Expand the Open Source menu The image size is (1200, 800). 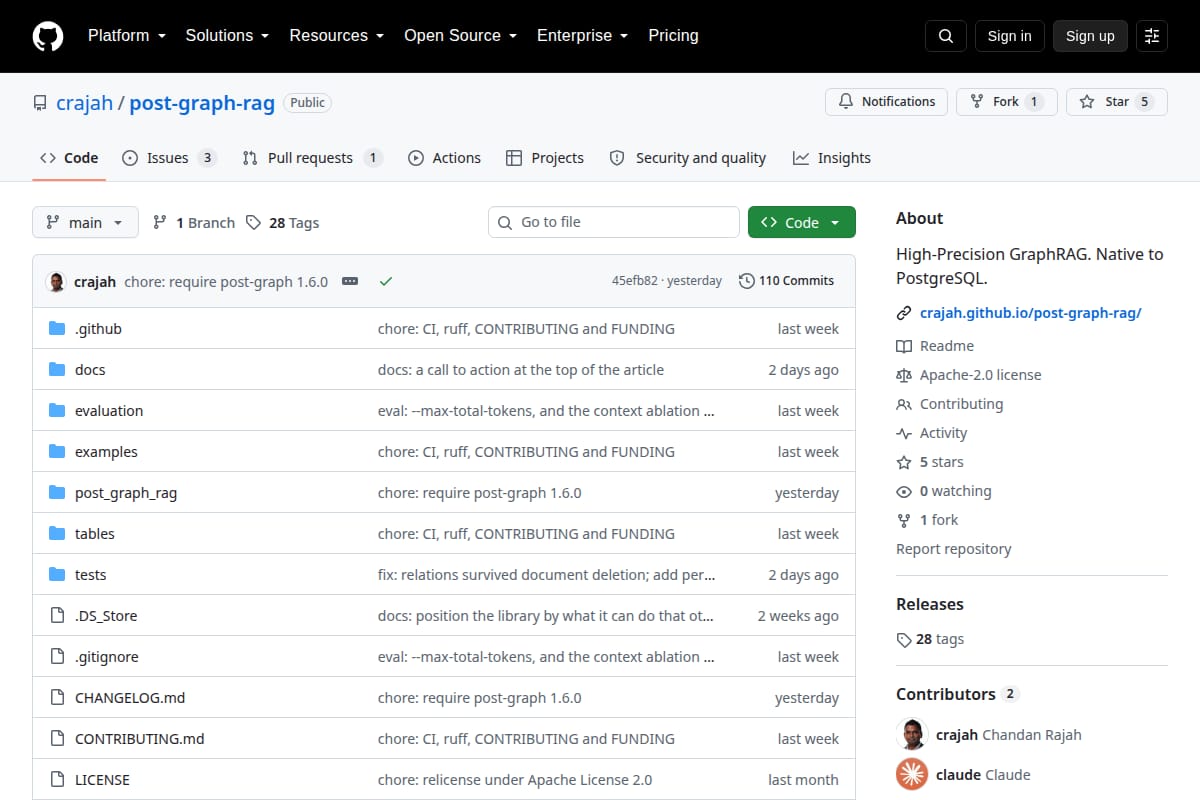(x=460, y=35)
